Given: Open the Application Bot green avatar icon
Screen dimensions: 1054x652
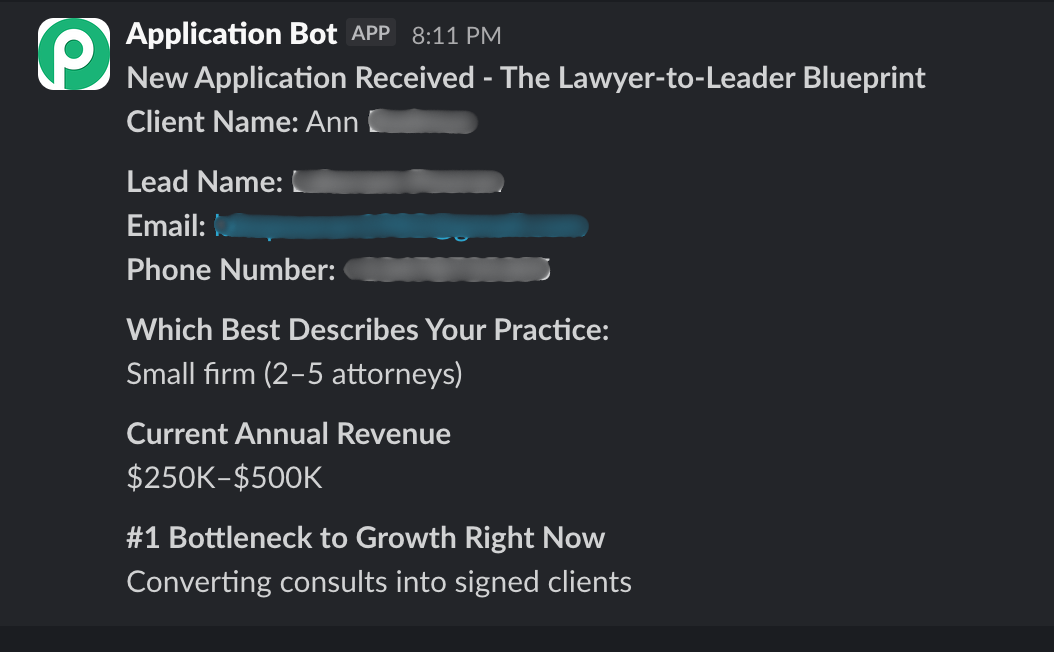Looking at the screenshot, I should pos(74,54).
